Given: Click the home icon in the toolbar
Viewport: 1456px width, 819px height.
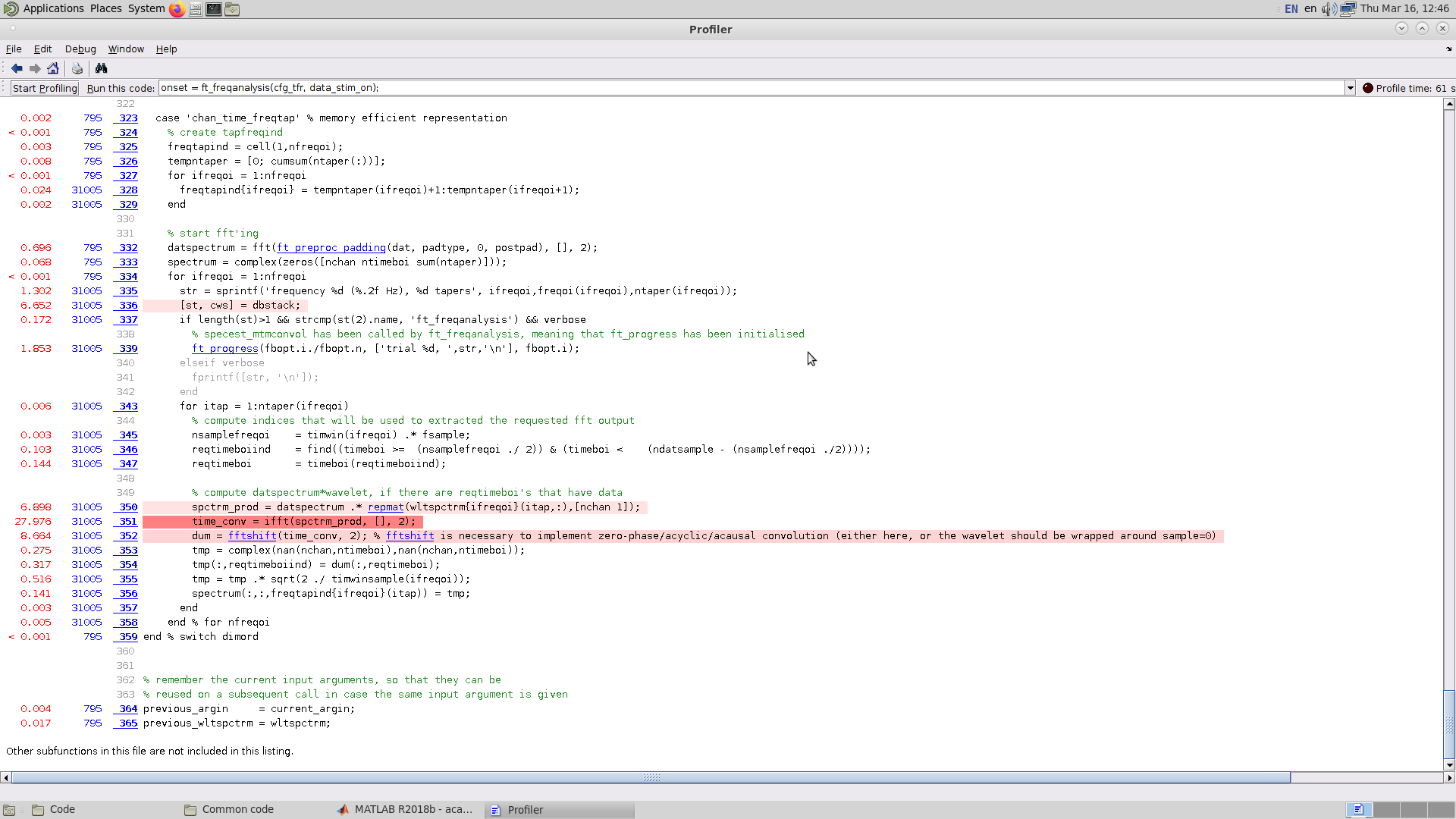Looking at the screenshot, I should point(53,68).
